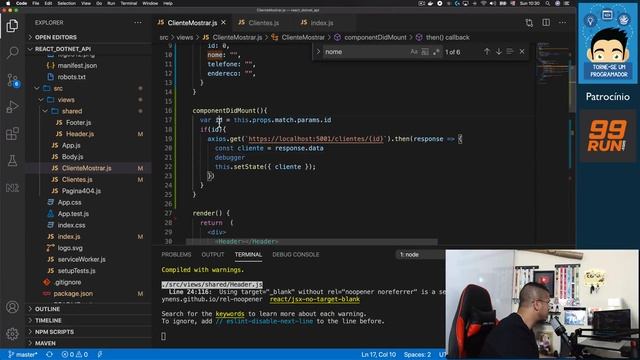
Task: Open Footer.js file in explorer
Action: [78, 122]
